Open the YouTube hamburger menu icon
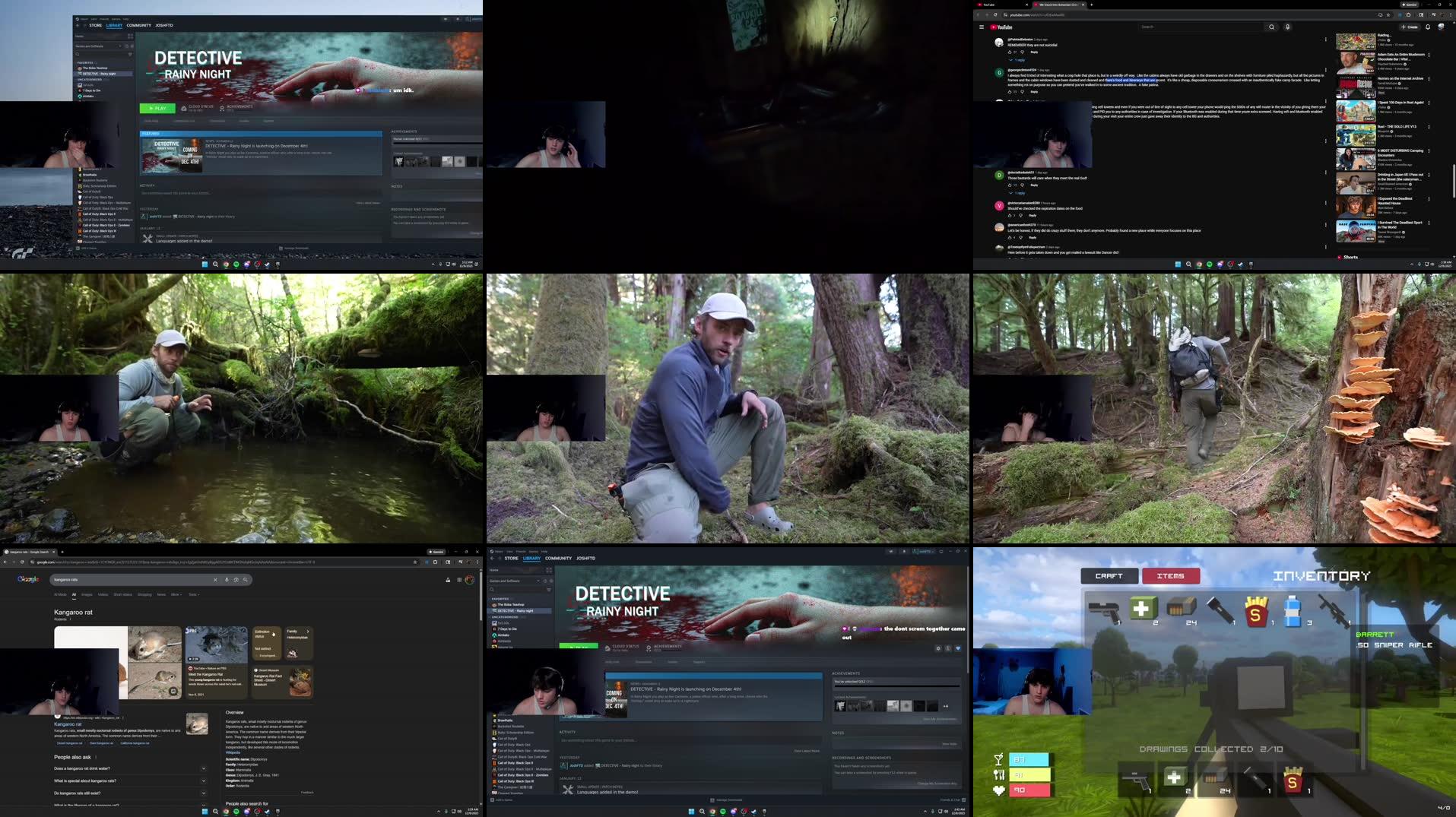This screenshot has height=817, width=1456. tap(981, 27)
